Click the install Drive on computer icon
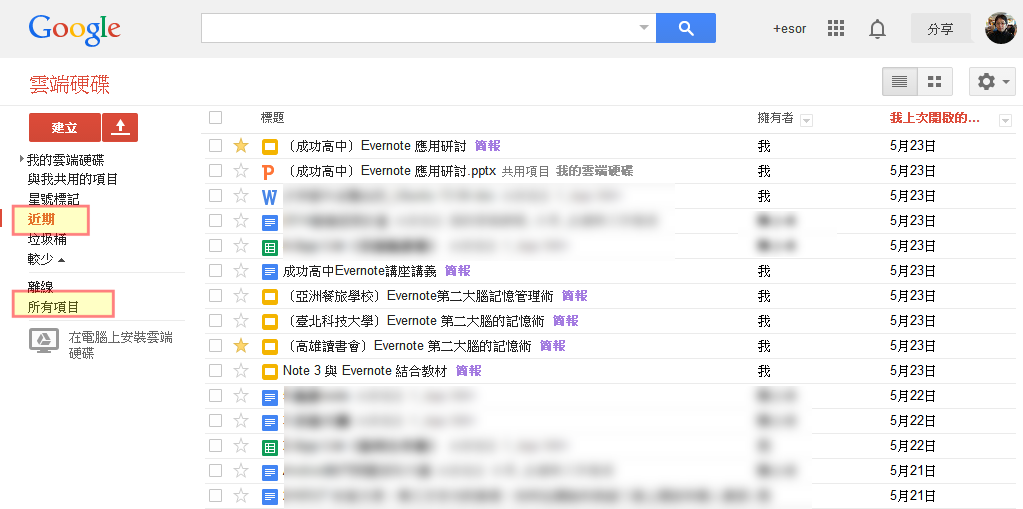Screen dimensions: 1023x509 44,341
